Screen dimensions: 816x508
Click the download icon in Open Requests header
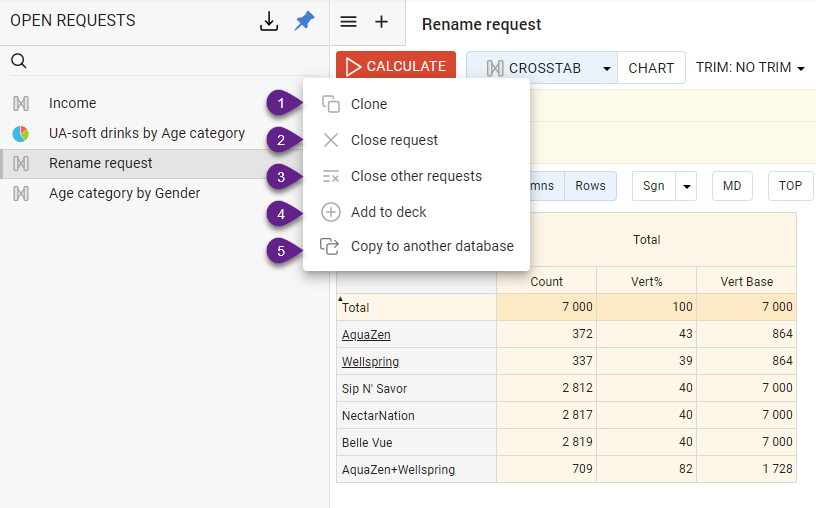[269, 21]
